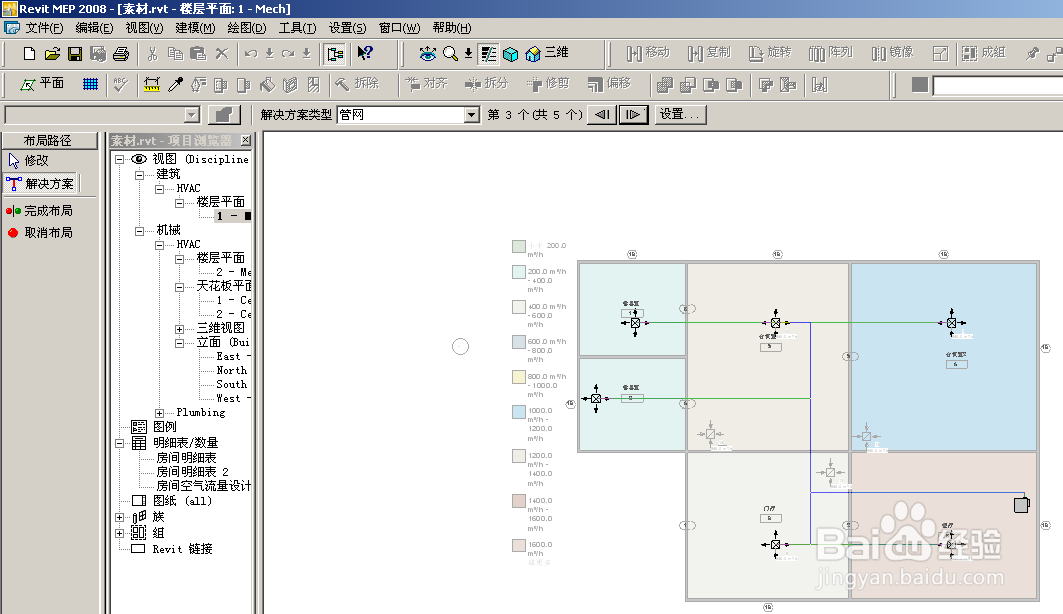Click the Cut scissors icon
The image size is (1063, 614).
pos(152,54)
